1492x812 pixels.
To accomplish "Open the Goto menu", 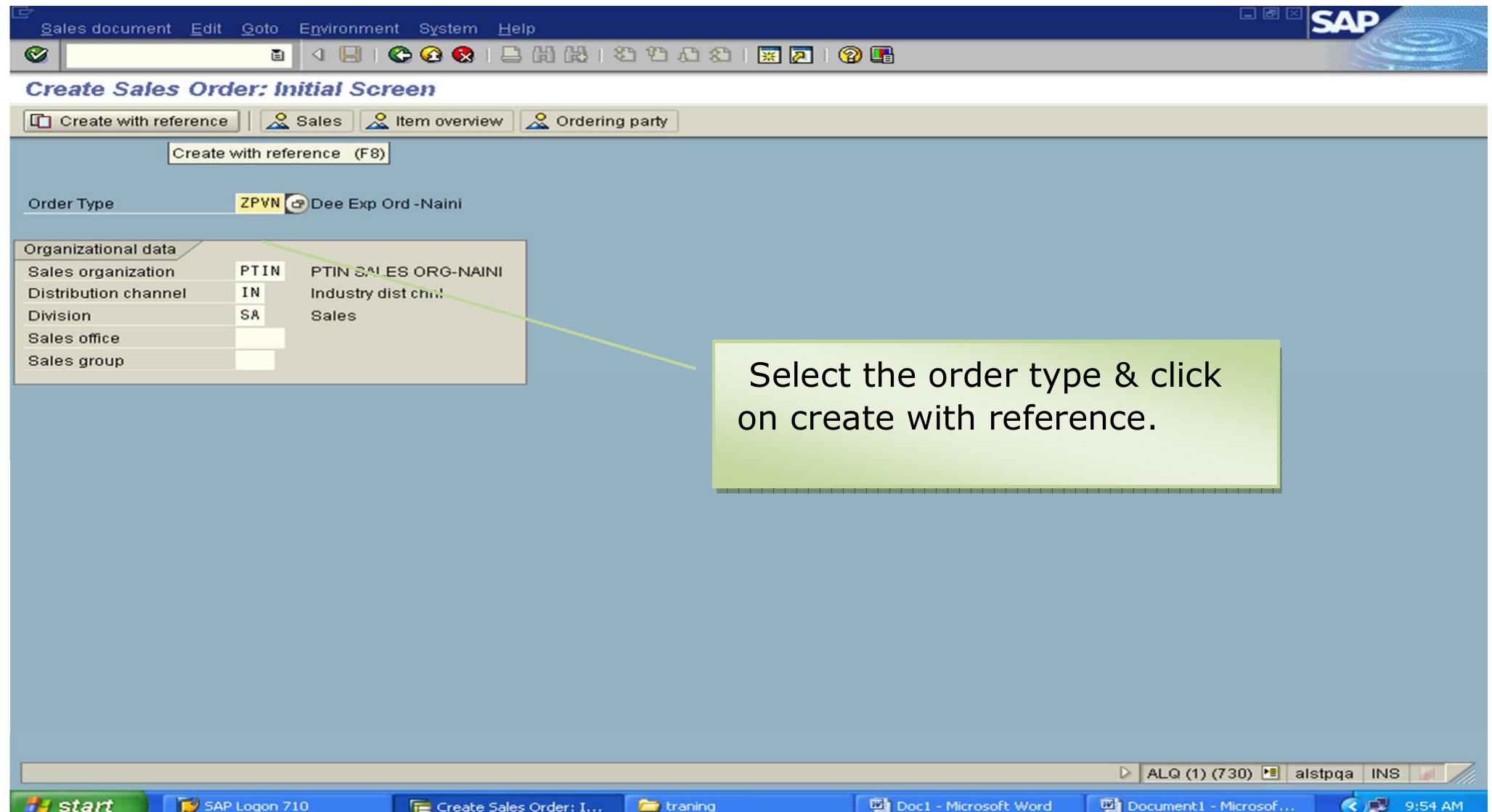I will [x=260, y=28].
